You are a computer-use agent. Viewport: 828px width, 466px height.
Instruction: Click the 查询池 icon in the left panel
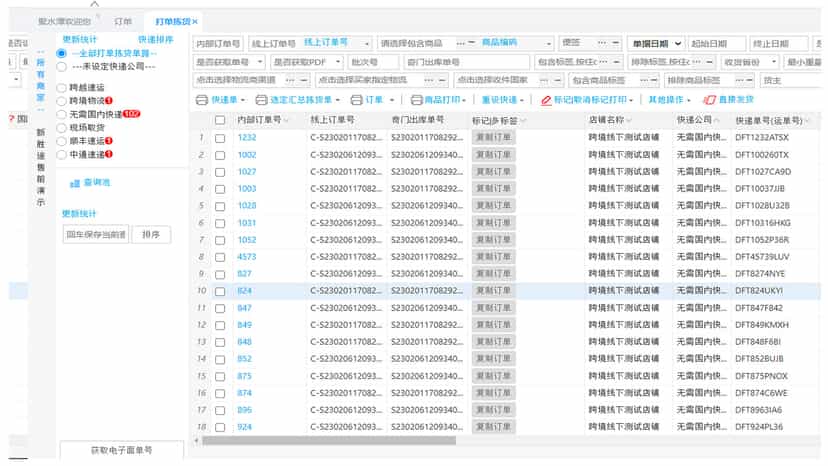click(x=74, y=183)
